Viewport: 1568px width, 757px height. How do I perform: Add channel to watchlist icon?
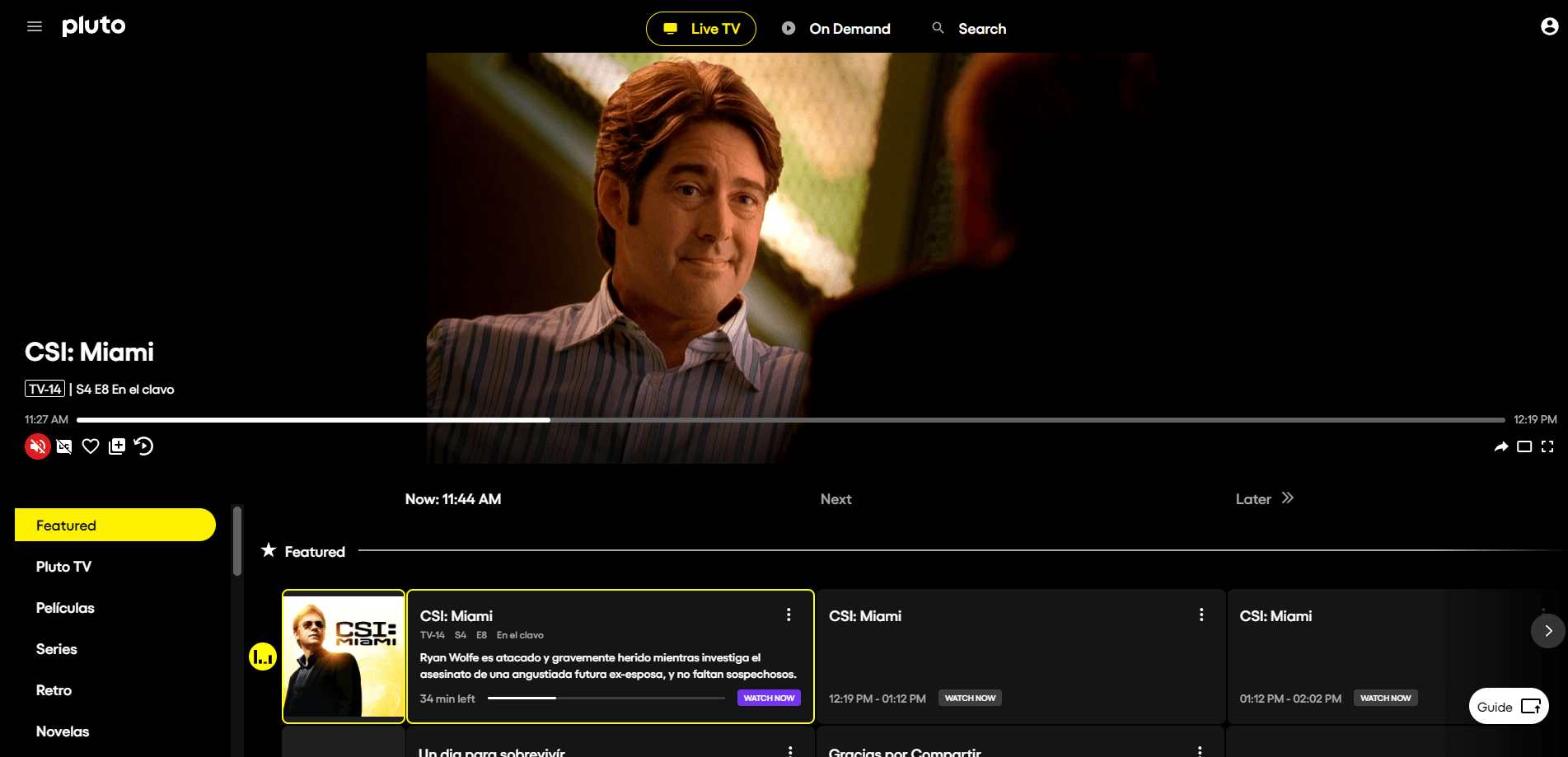[117, 446]
